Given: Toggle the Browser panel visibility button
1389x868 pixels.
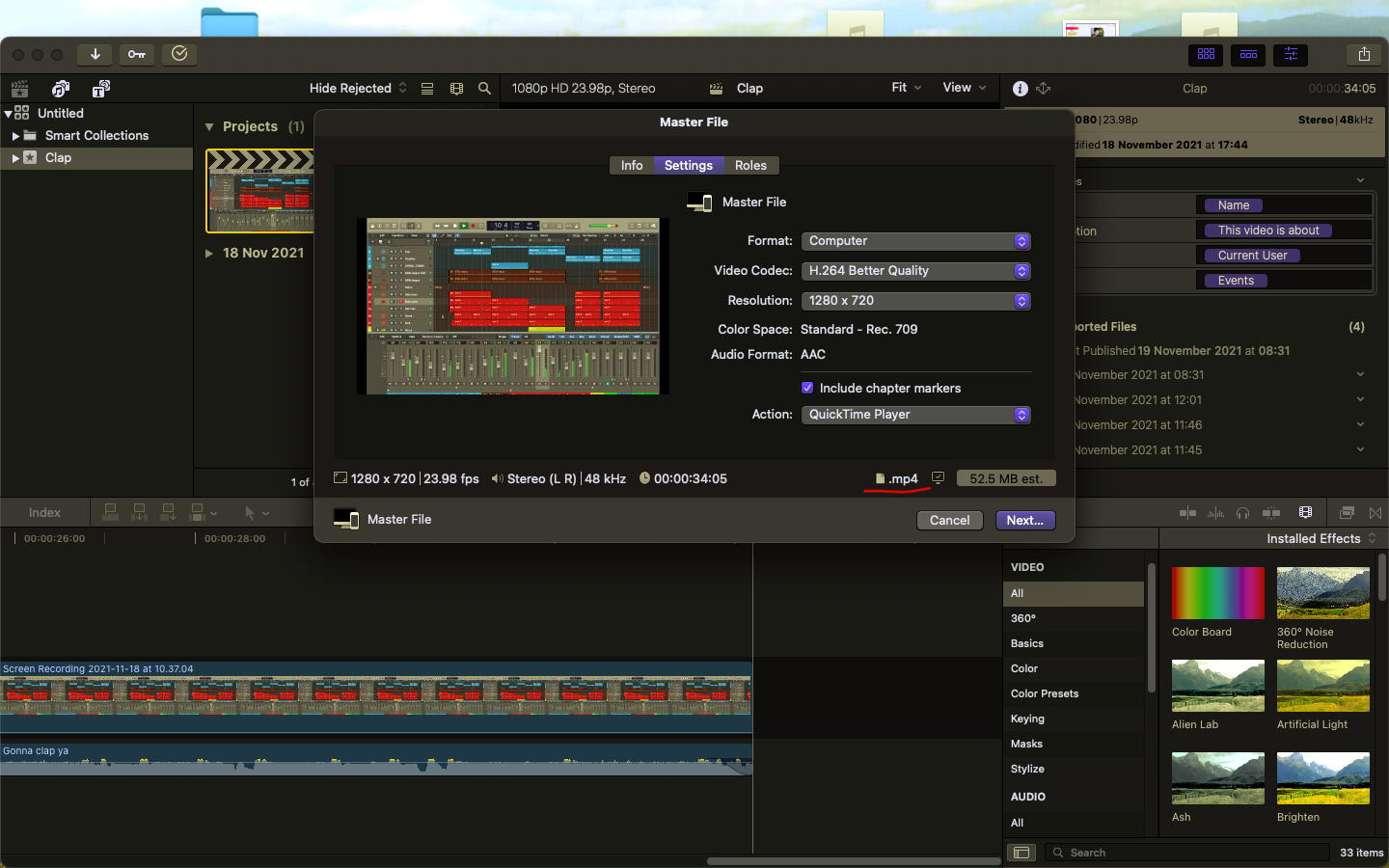Looking at the screenshot, I should (1206, 54).
